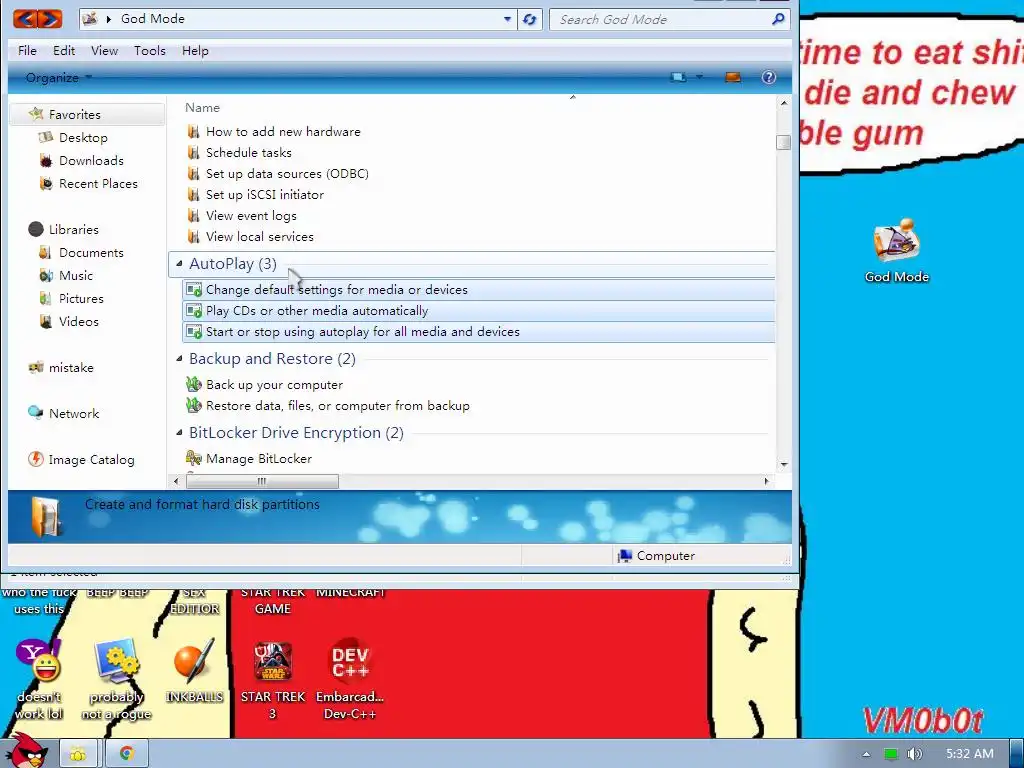Select the Yahoo Messenger desktop icon
This screenshot has width=1024, height=768.
[39, 679]
